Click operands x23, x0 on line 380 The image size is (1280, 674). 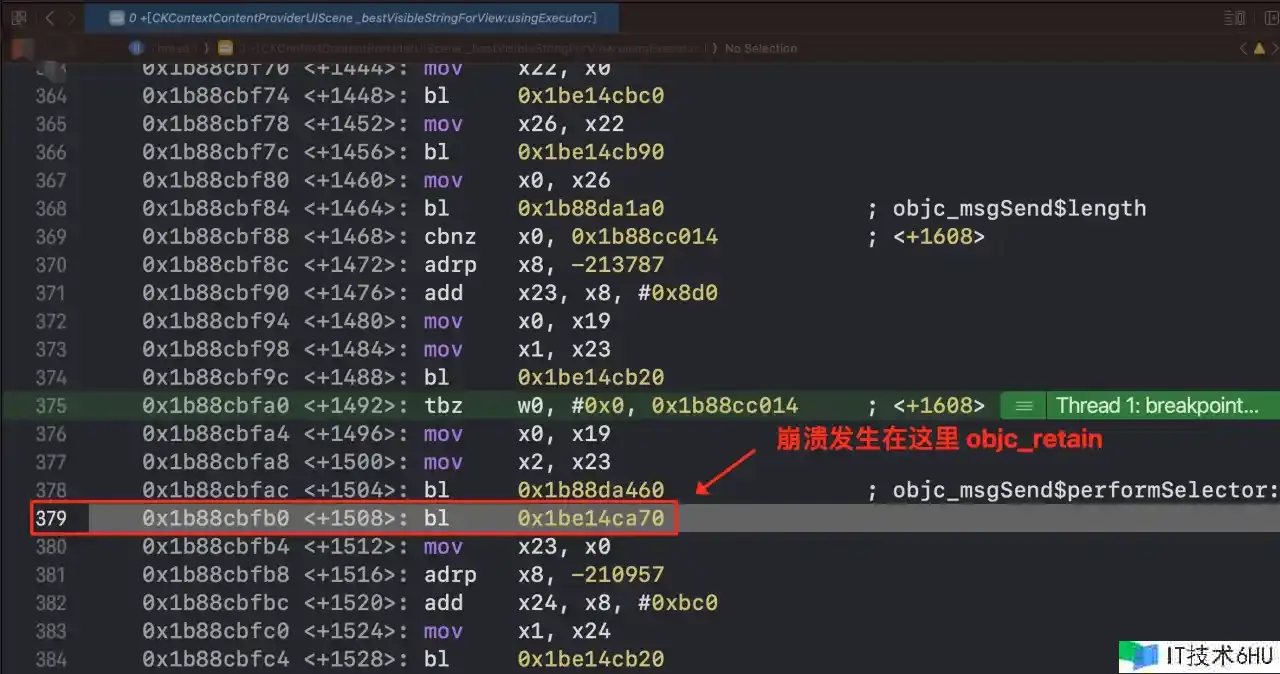(564, 547)
